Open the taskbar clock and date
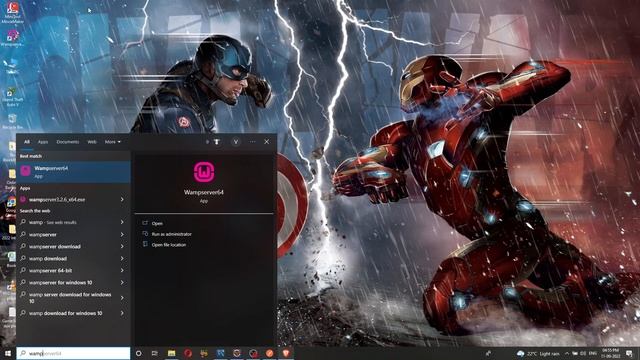640x360 pixels. pos(611,353)
